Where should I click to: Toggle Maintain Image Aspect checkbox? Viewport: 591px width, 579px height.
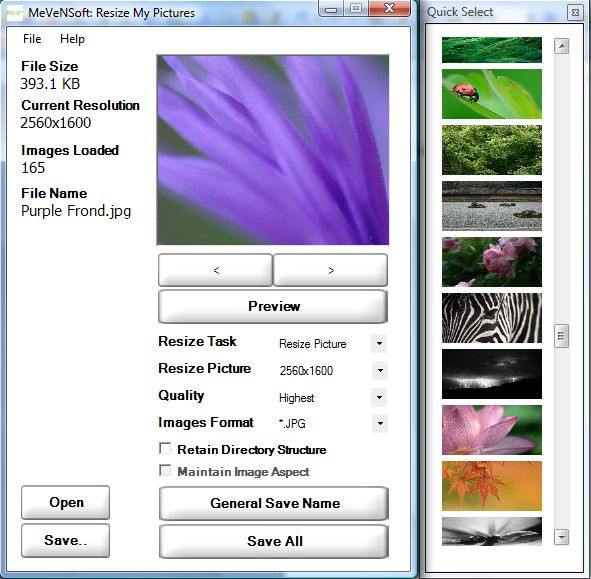click(x=165, y=470)
